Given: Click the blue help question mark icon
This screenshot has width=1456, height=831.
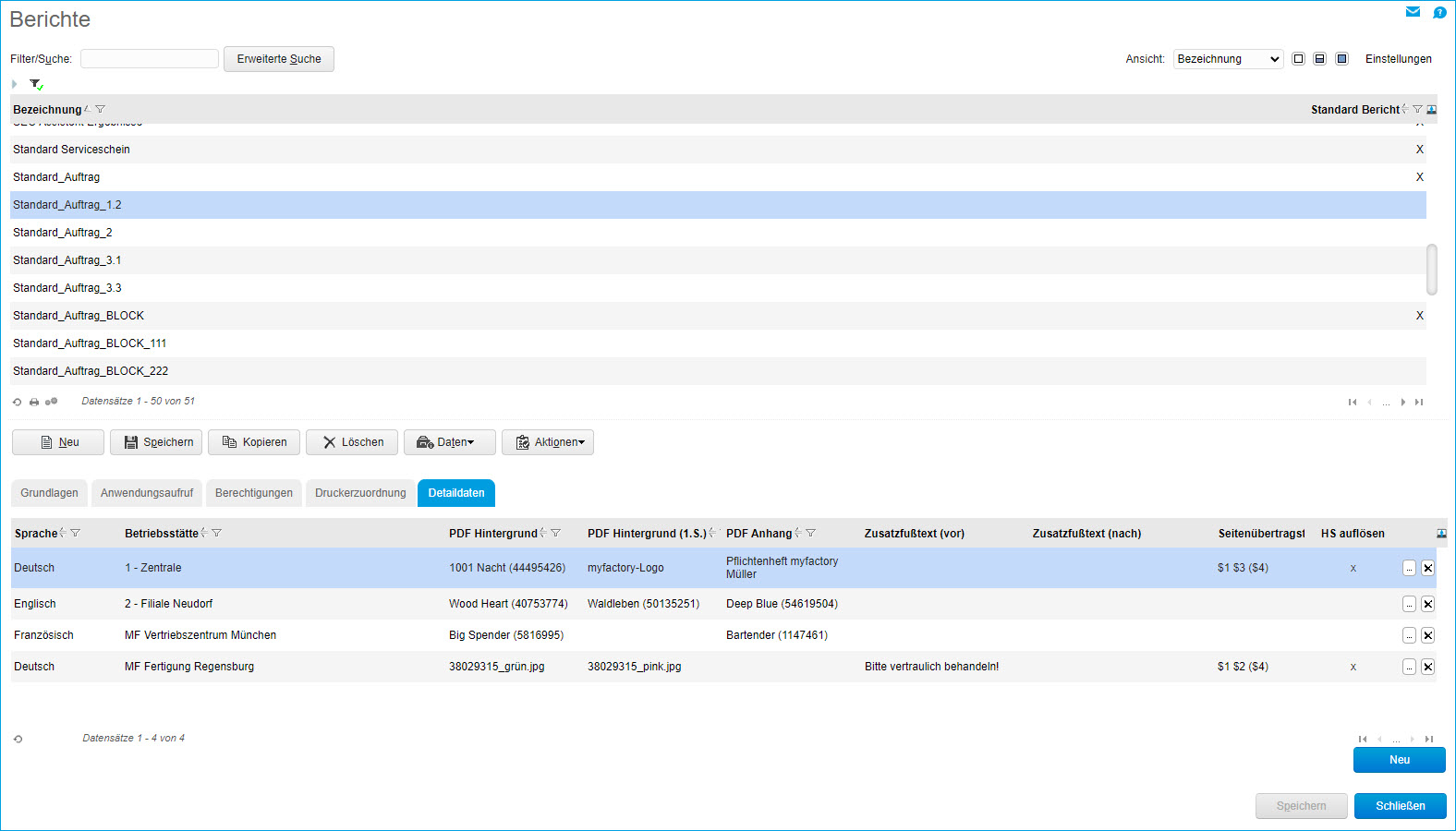Looking at the screenshot, I should pyautogui.click(x=1439, y=12).
